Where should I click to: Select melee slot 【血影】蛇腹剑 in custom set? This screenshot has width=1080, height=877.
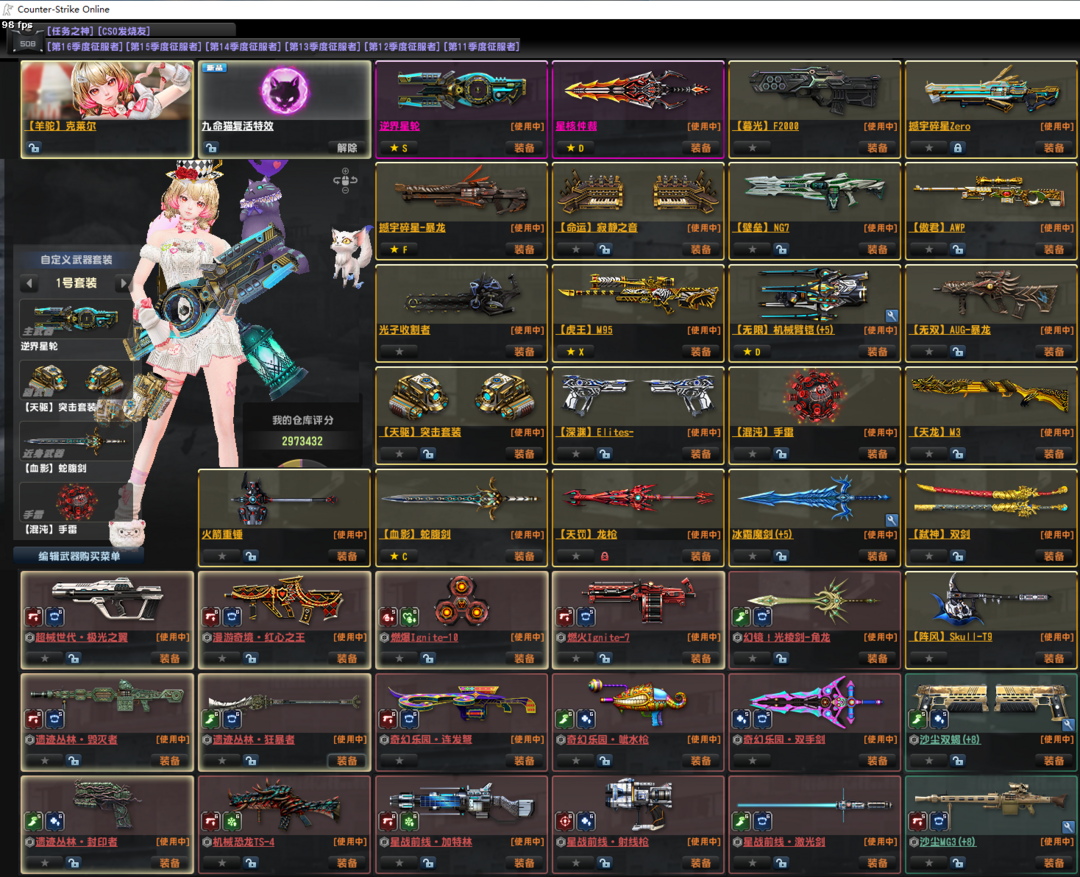point(76,442)
